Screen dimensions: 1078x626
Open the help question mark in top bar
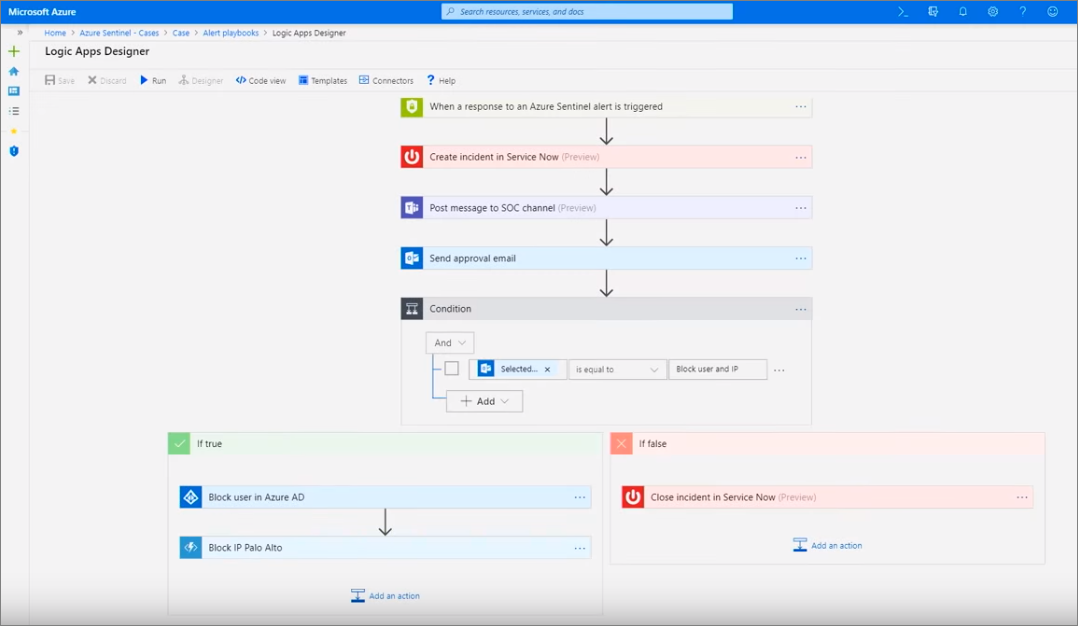coord(1022,12)
